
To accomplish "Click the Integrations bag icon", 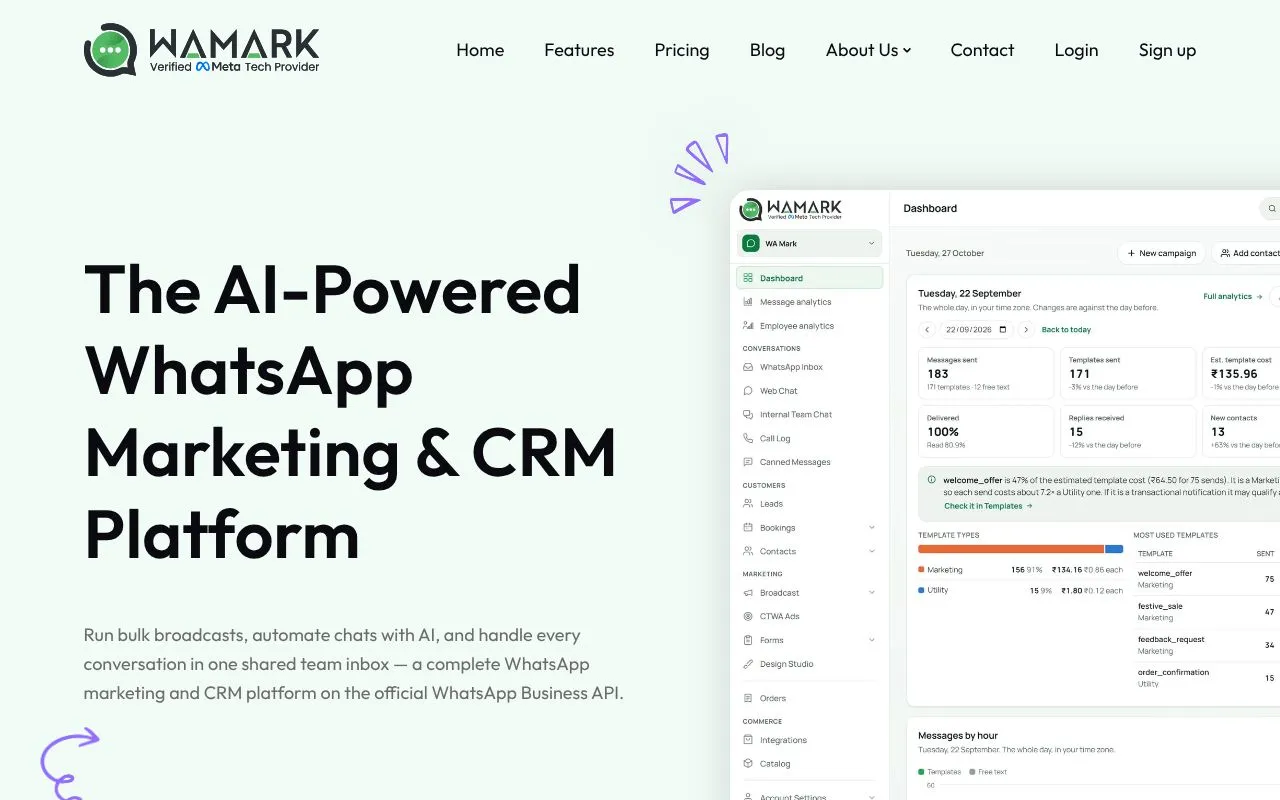I will (x=748, y=740).
